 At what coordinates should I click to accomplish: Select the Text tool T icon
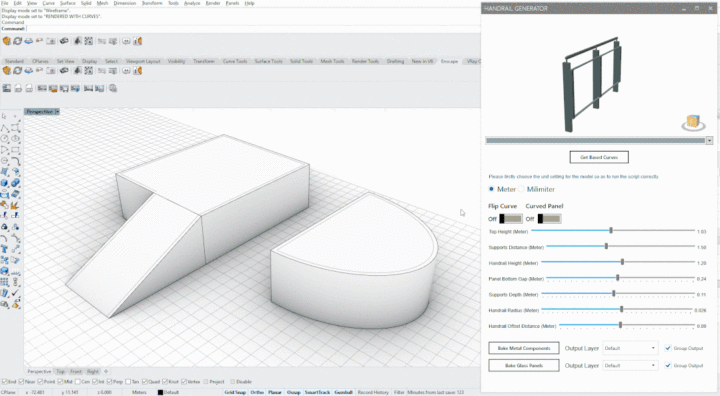tap(5, 249)
